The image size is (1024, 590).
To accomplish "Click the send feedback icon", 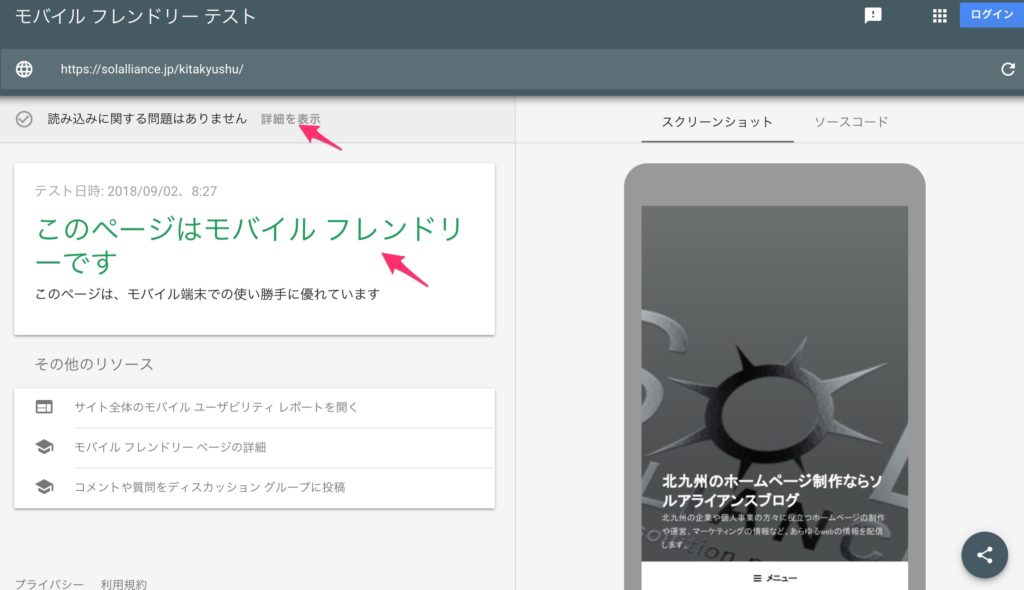I will click(873, 16).
